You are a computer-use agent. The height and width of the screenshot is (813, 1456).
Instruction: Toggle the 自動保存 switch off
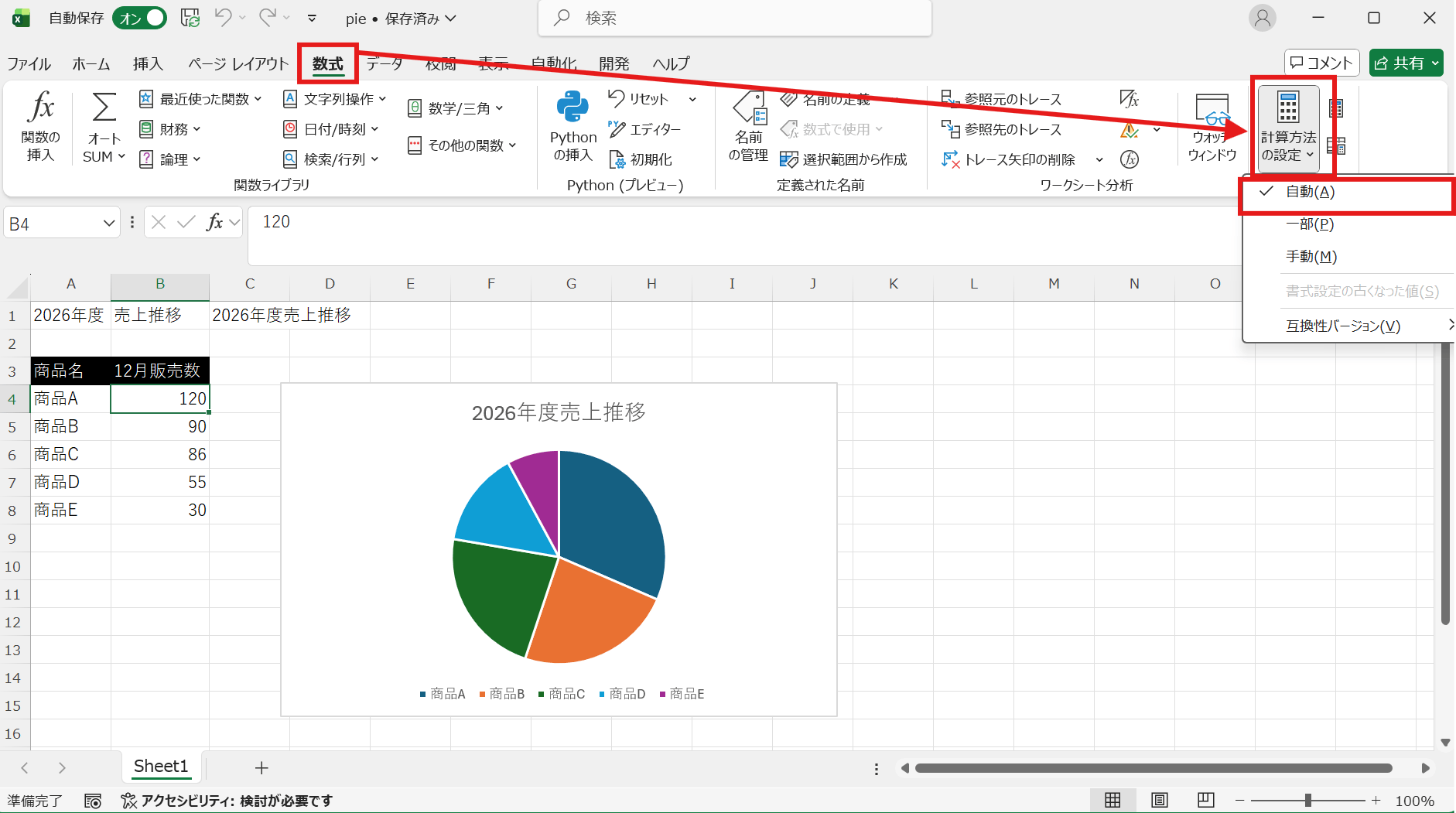[x=139, y=17]
